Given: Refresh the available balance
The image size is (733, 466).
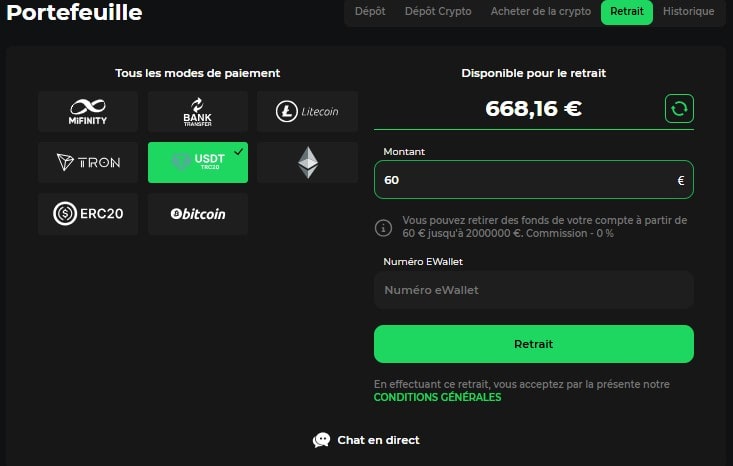Looking at the screenshot, I should pyautogui.click(x=679, y=109).
